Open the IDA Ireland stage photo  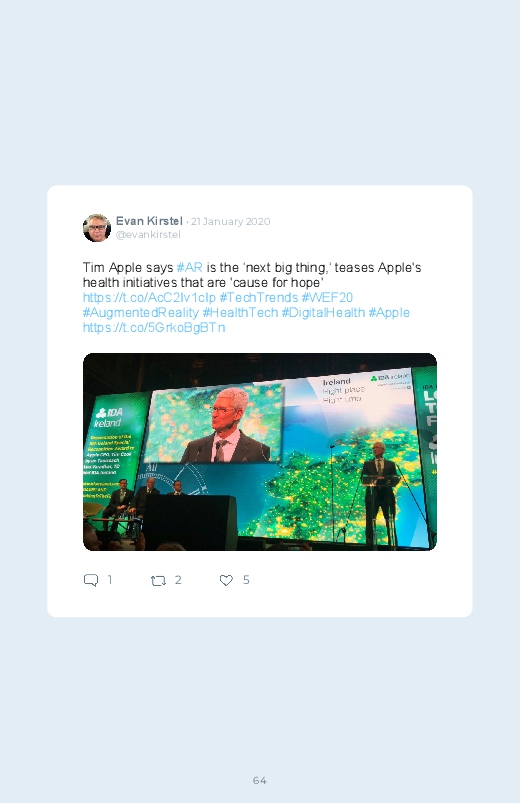click(260, 452)
